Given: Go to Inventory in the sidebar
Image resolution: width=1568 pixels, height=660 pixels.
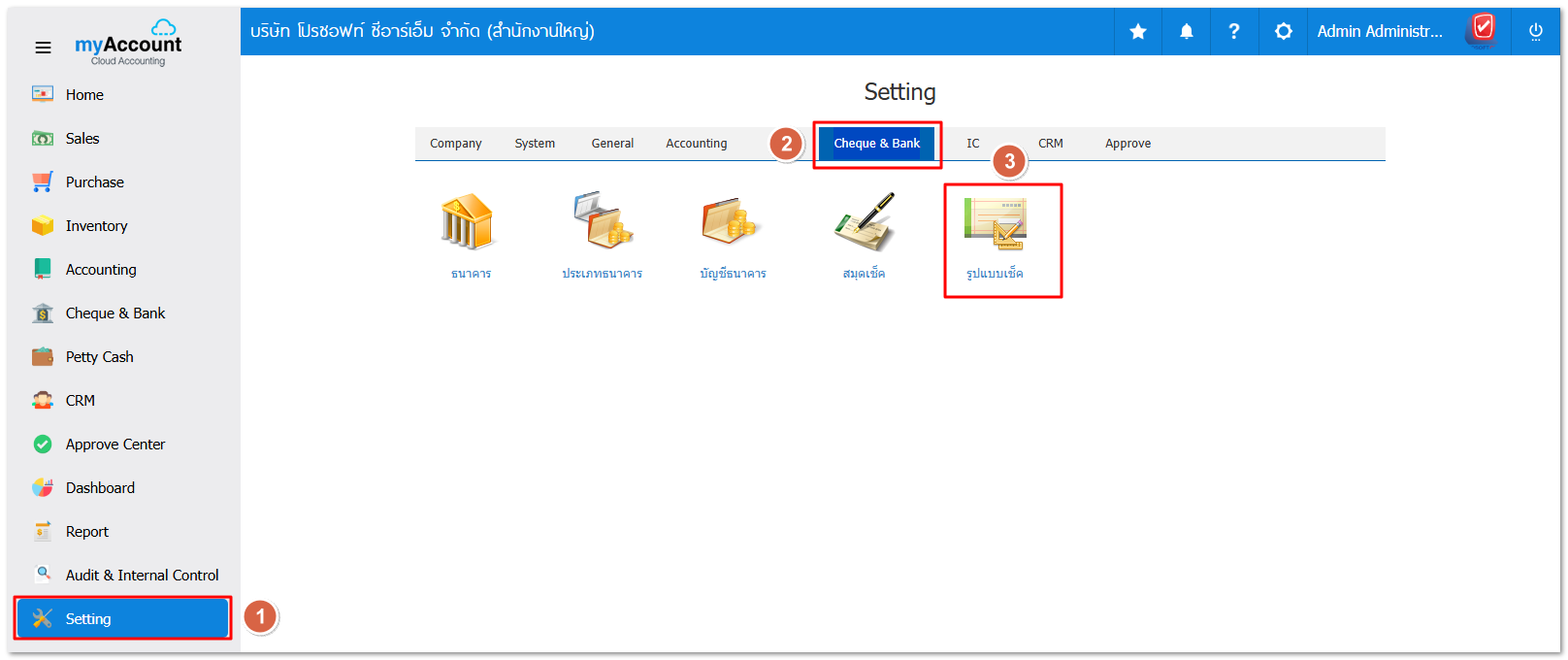Looking at the screenshot, I should click(x=96, y=226).
